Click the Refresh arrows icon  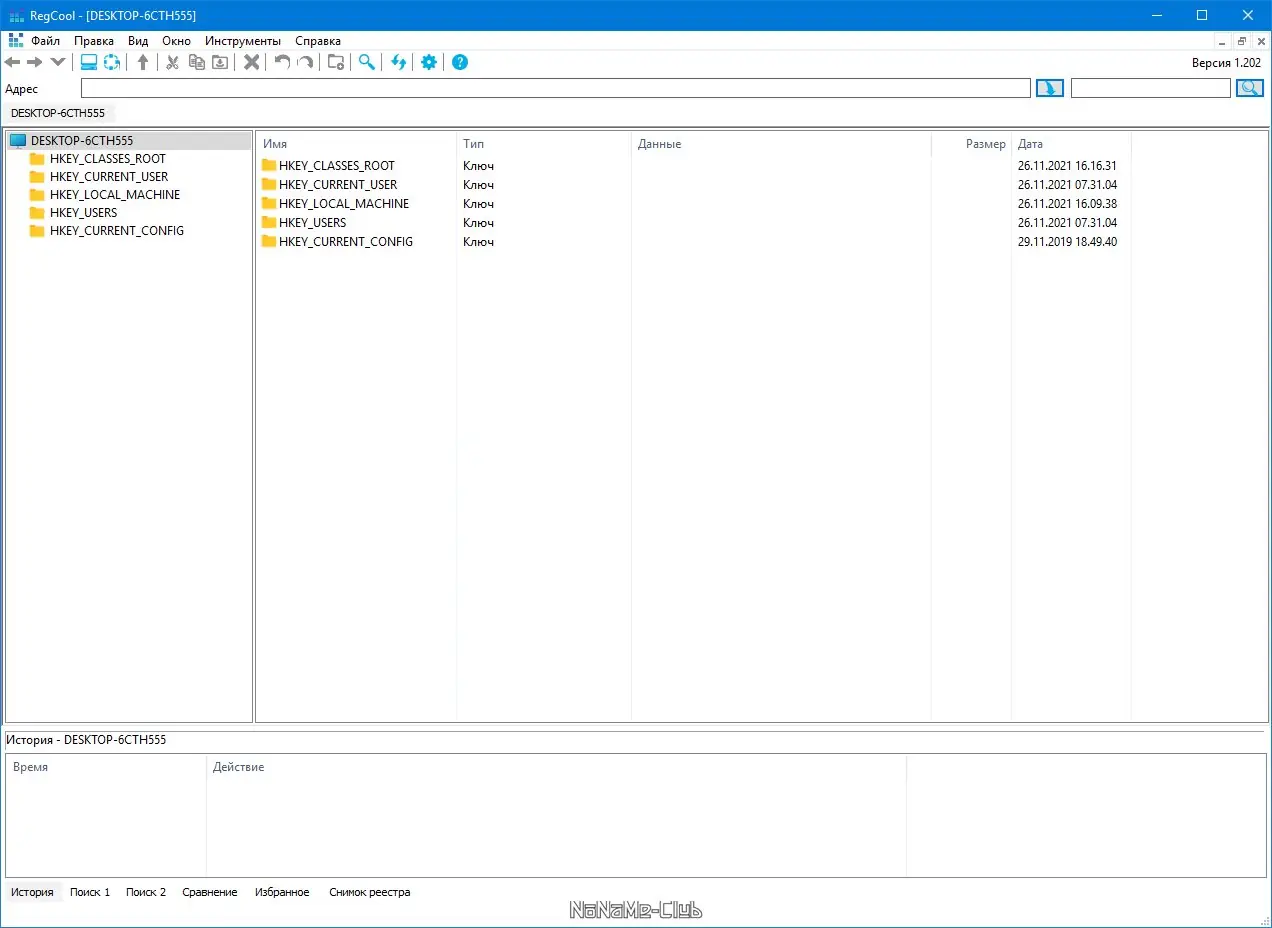click(x=398, y=62)
